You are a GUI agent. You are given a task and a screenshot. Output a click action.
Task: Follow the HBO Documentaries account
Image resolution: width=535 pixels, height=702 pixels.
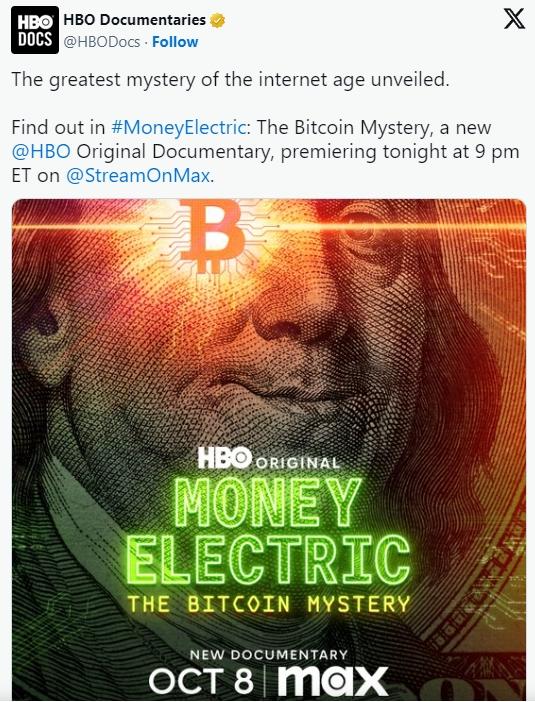click(175, 42)
